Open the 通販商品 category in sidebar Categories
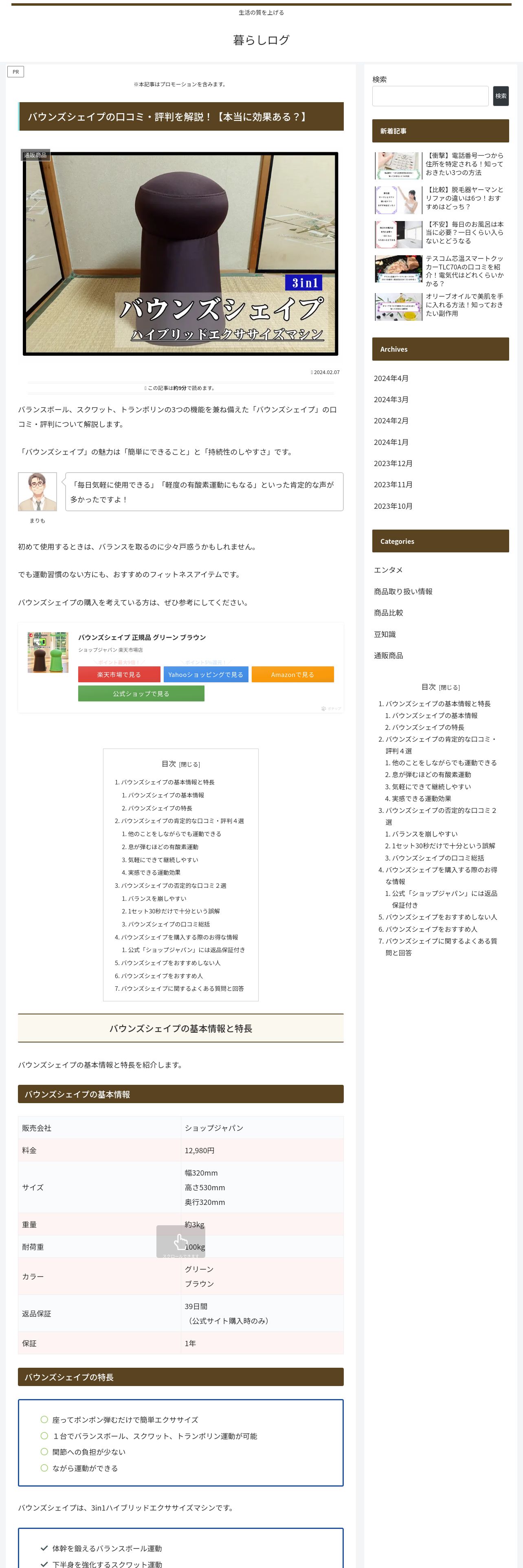Image resolution: width=523 pixels, height=1568 pixels. click(x=389, y=655)
